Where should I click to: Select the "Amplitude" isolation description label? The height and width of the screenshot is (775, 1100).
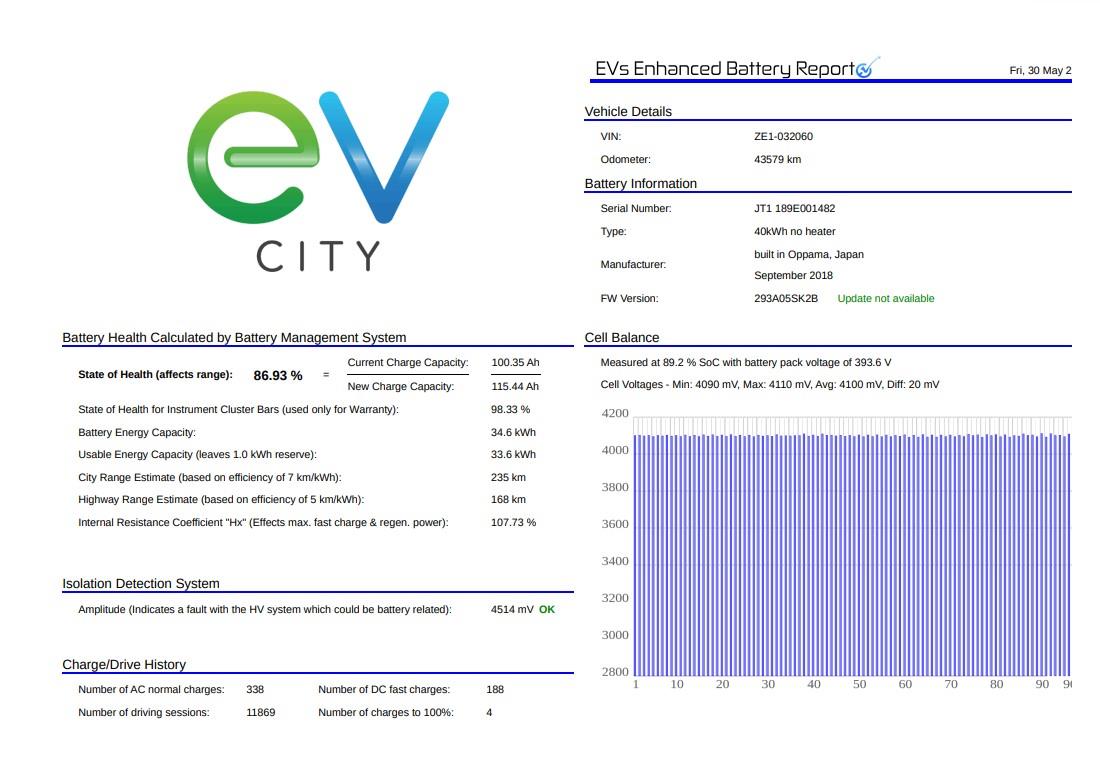pyautogui.click(x=264, y=609)
